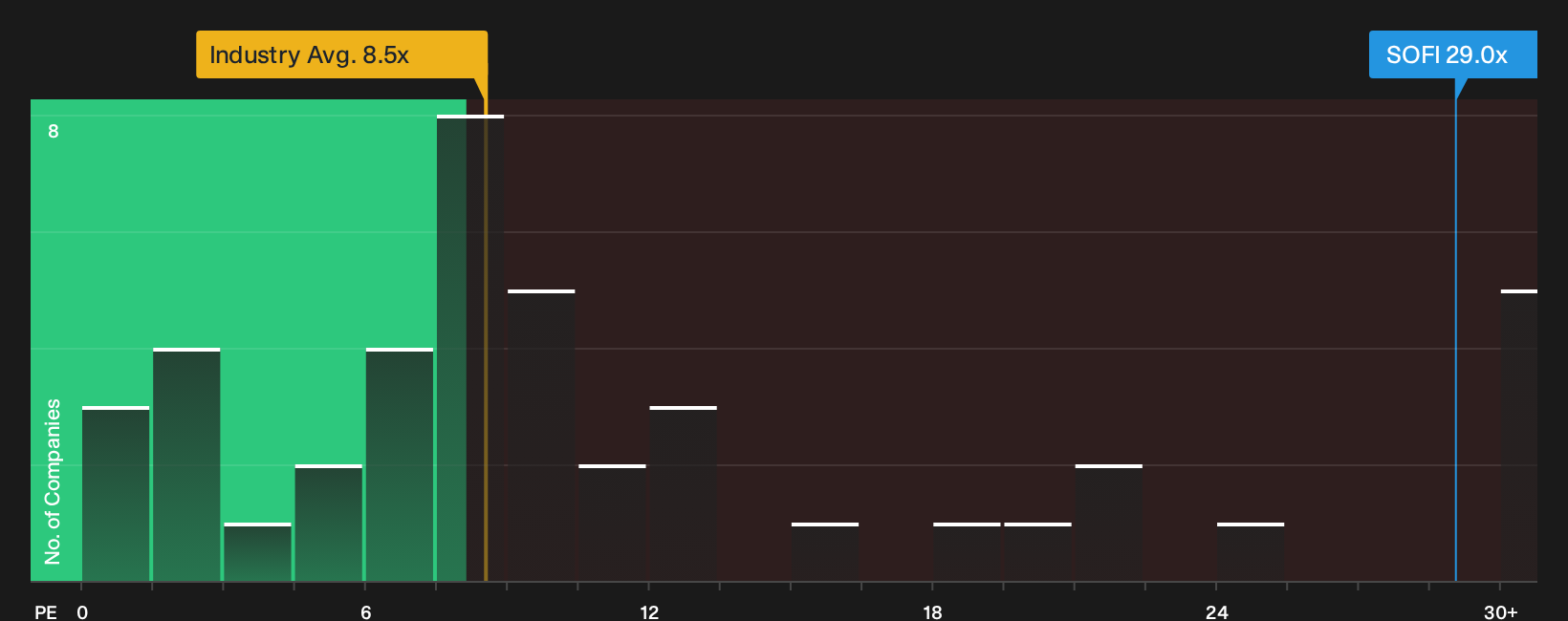Select the two-company bar near PE 21
The height and width of the screenshot is (621, 1568).
(1109, 523)
